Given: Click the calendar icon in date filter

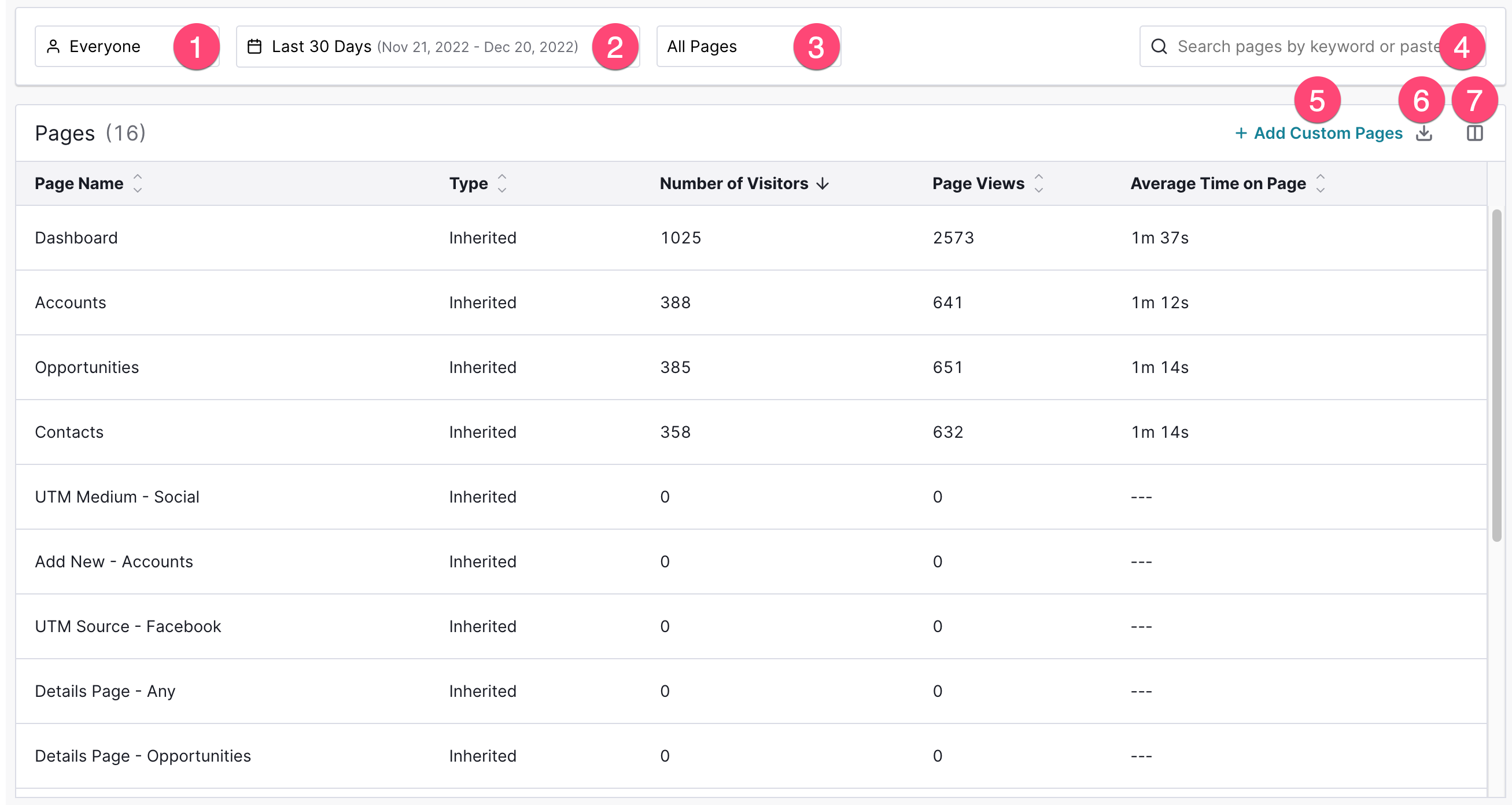Looking at the screenshot, I should pos(254,46).
